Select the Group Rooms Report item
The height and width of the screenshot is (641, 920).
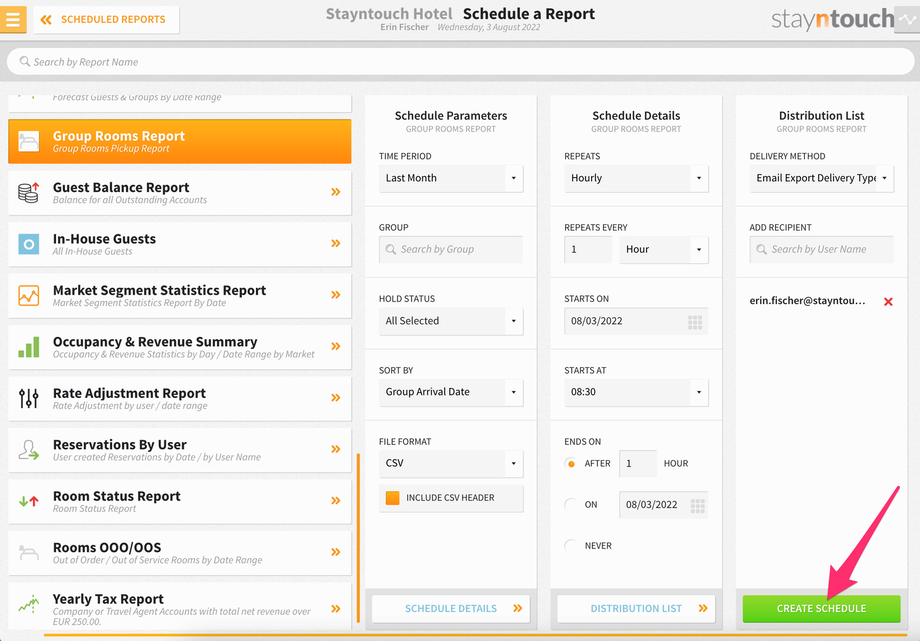tap(180, 141)
